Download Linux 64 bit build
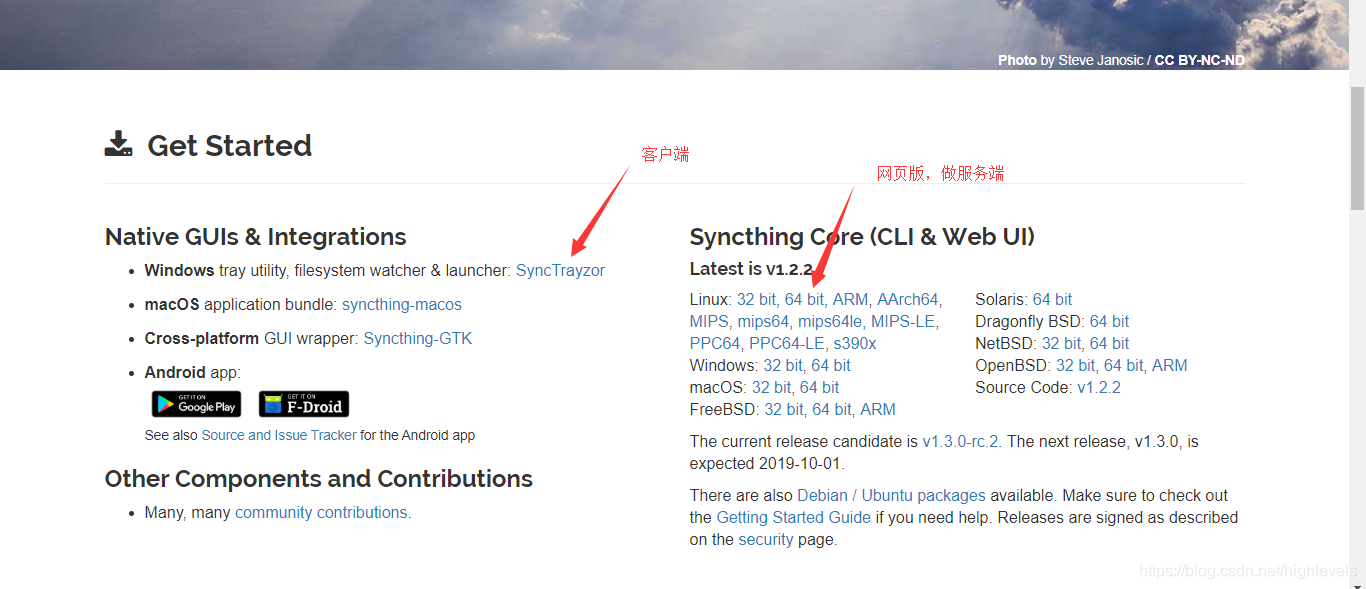 coord(804,299)
